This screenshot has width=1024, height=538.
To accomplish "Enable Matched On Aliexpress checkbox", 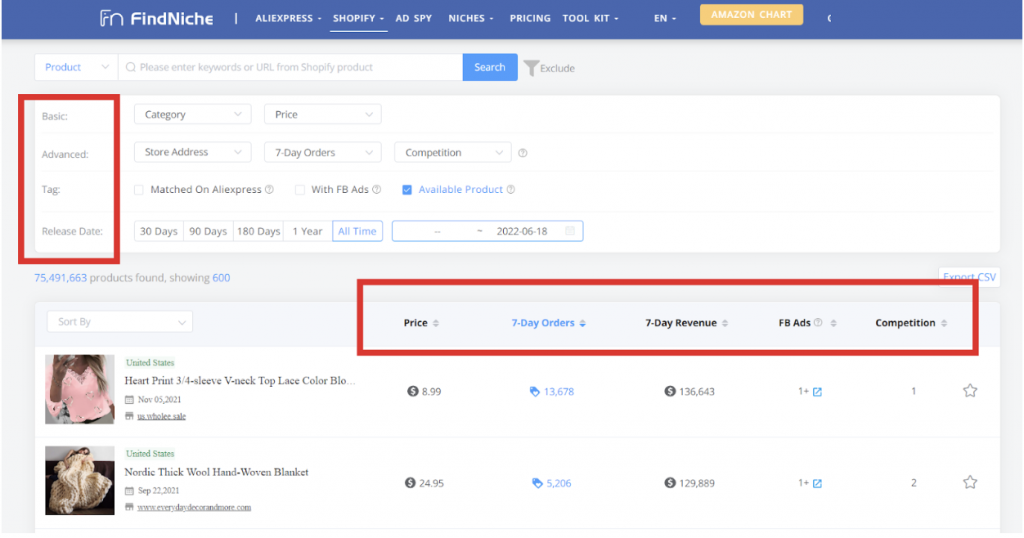I will [138, 190].
